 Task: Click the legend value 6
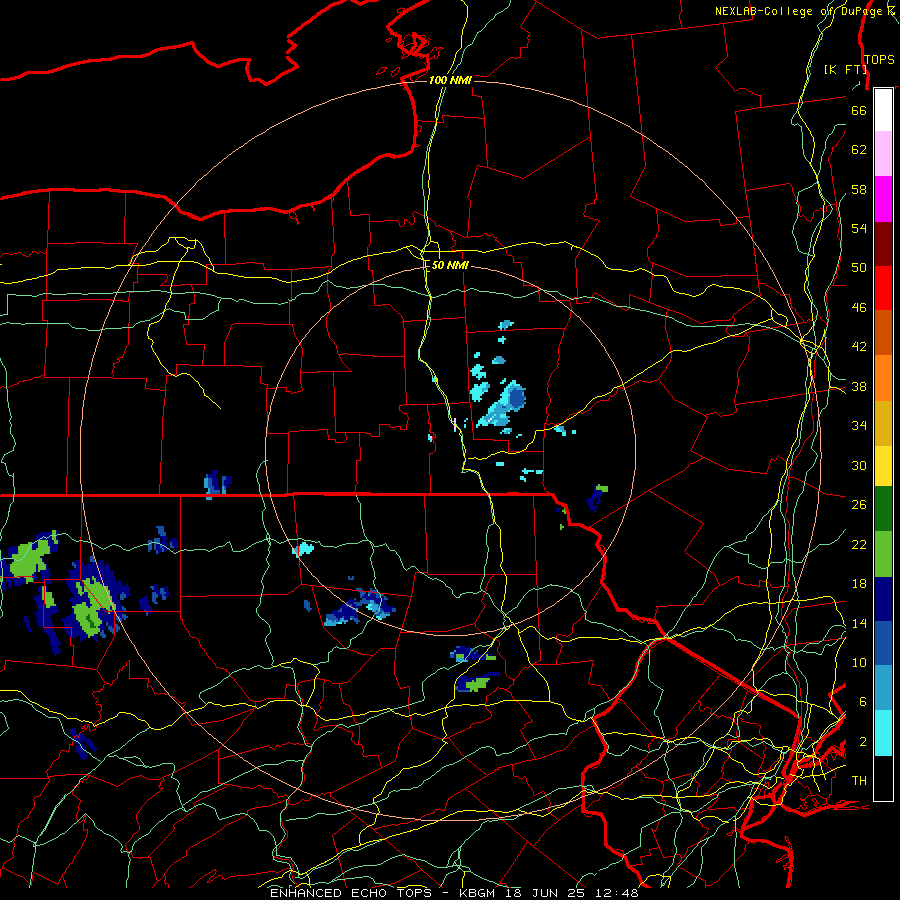[x=862, y=702]
